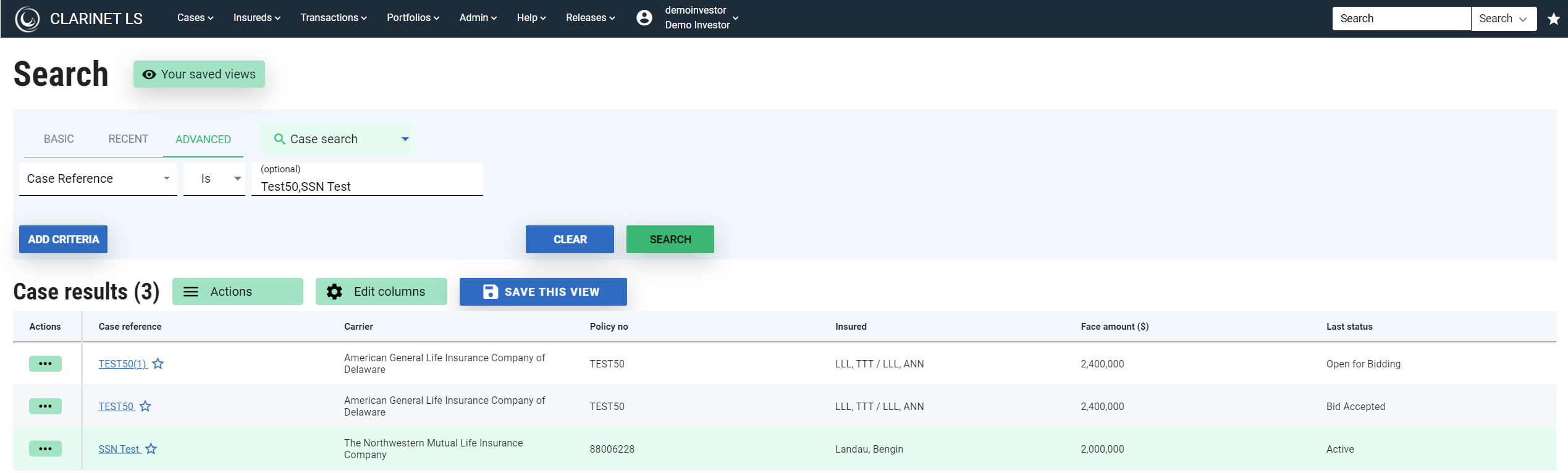Image resolution: width=1568 pixels, height=473 pixels.
Task: Click insured Landau, Bengin
Action: [x=869, y=450]
